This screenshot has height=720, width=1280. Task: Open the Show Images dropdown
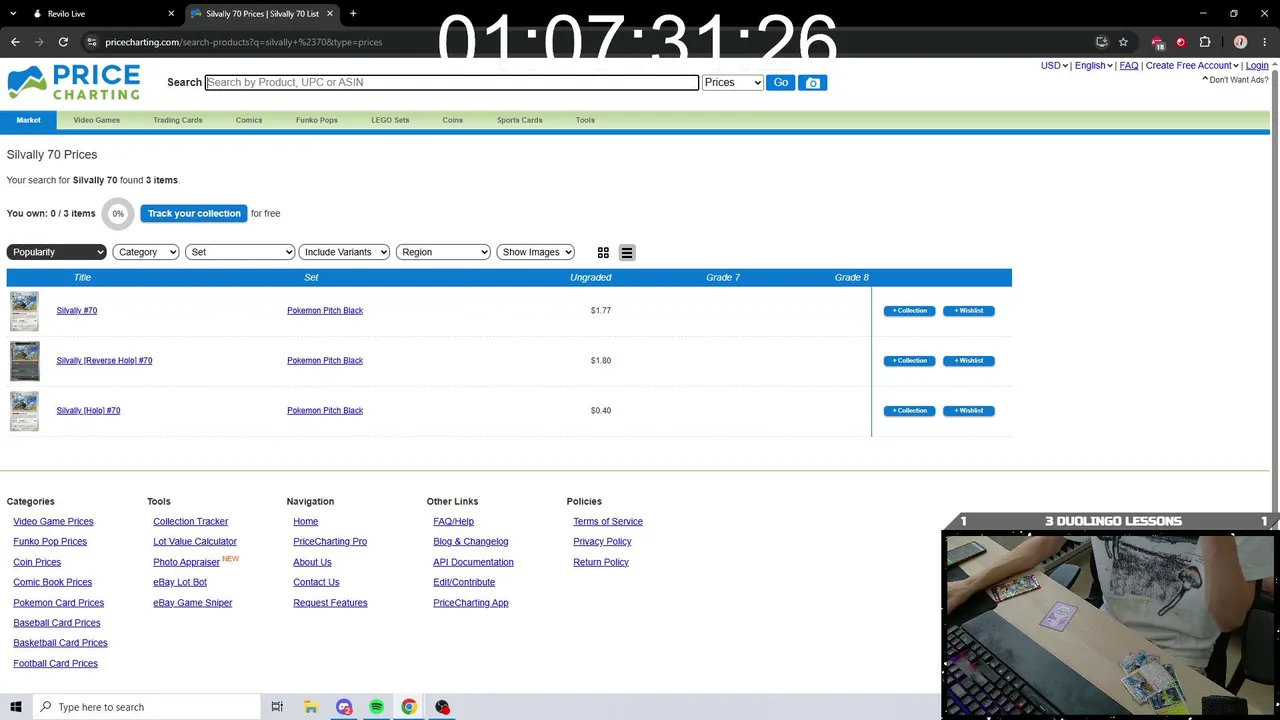coord(536,252)
